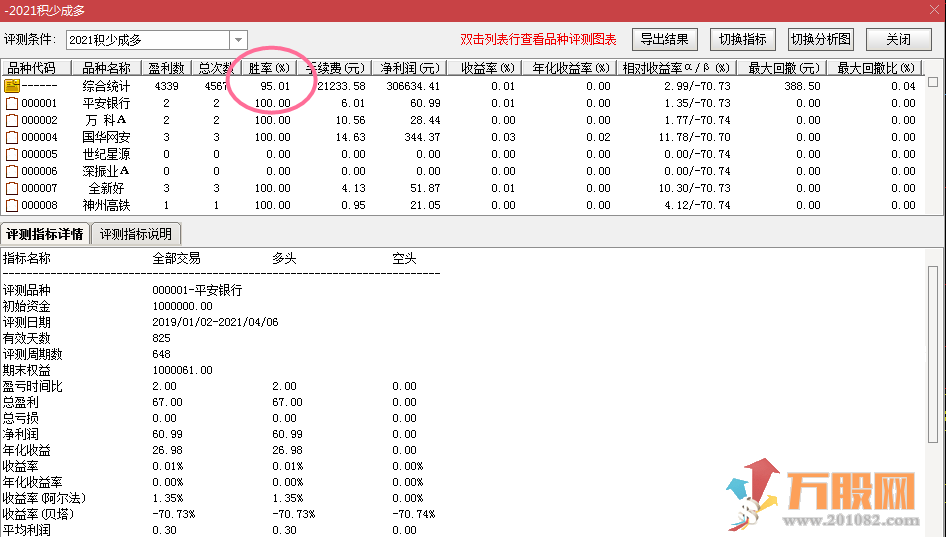Click the 关闭 button
The image size is (946, 537).
[x=898, y=40]
